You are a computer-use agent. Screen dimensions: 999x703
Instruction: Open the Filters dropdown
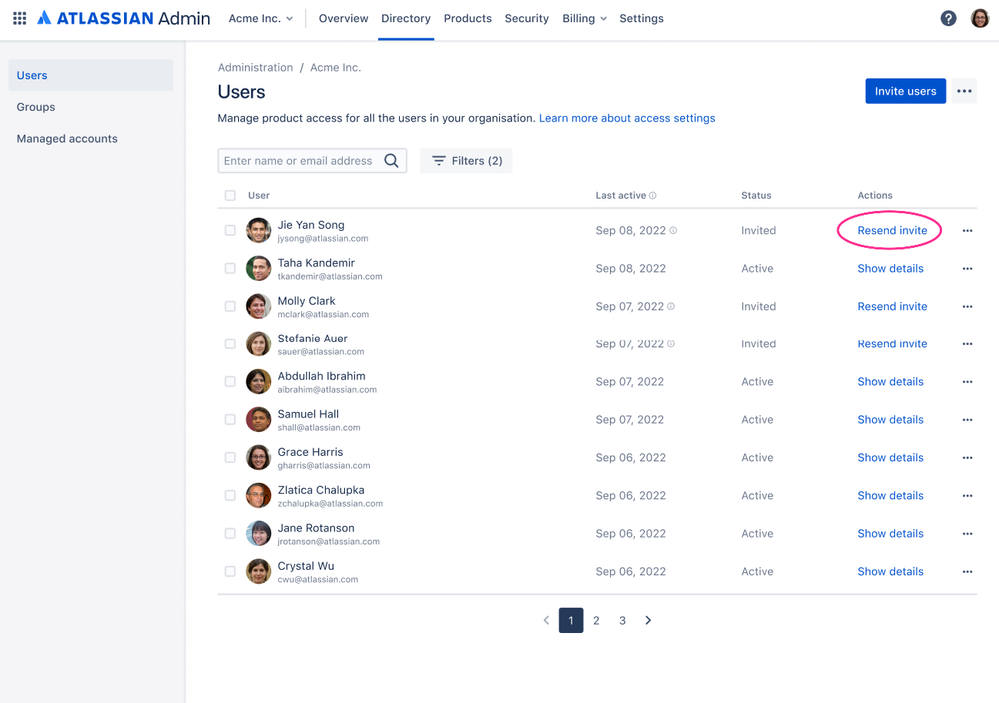coord(465,160)
